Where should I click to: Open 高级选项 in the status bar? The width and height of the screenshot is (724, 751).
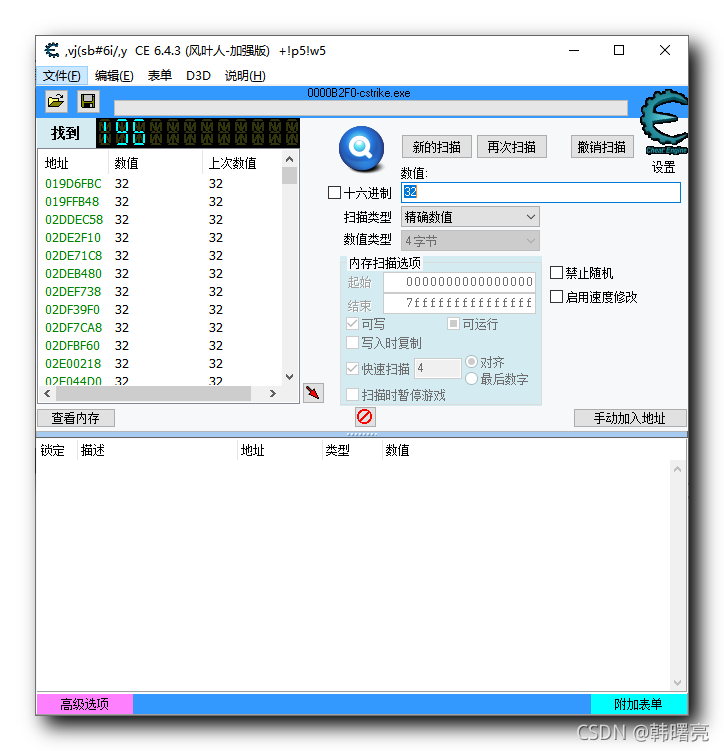point(85,704)
